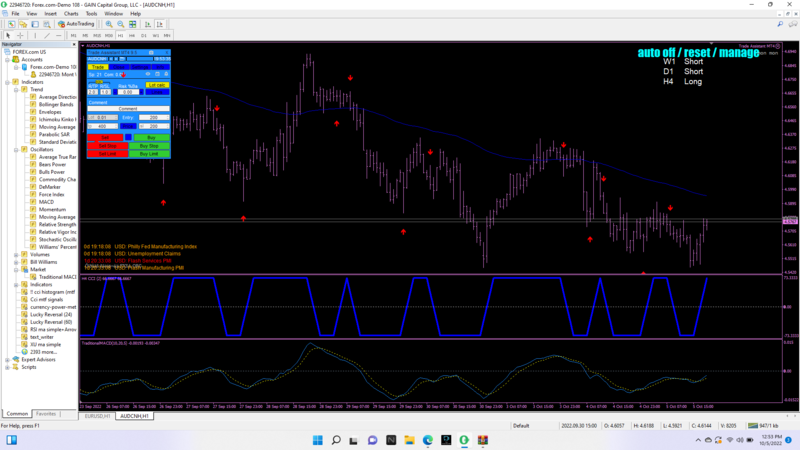Tile chart windows using grid icon
Viewport: 800px width, 450px height.
point(133,24)
